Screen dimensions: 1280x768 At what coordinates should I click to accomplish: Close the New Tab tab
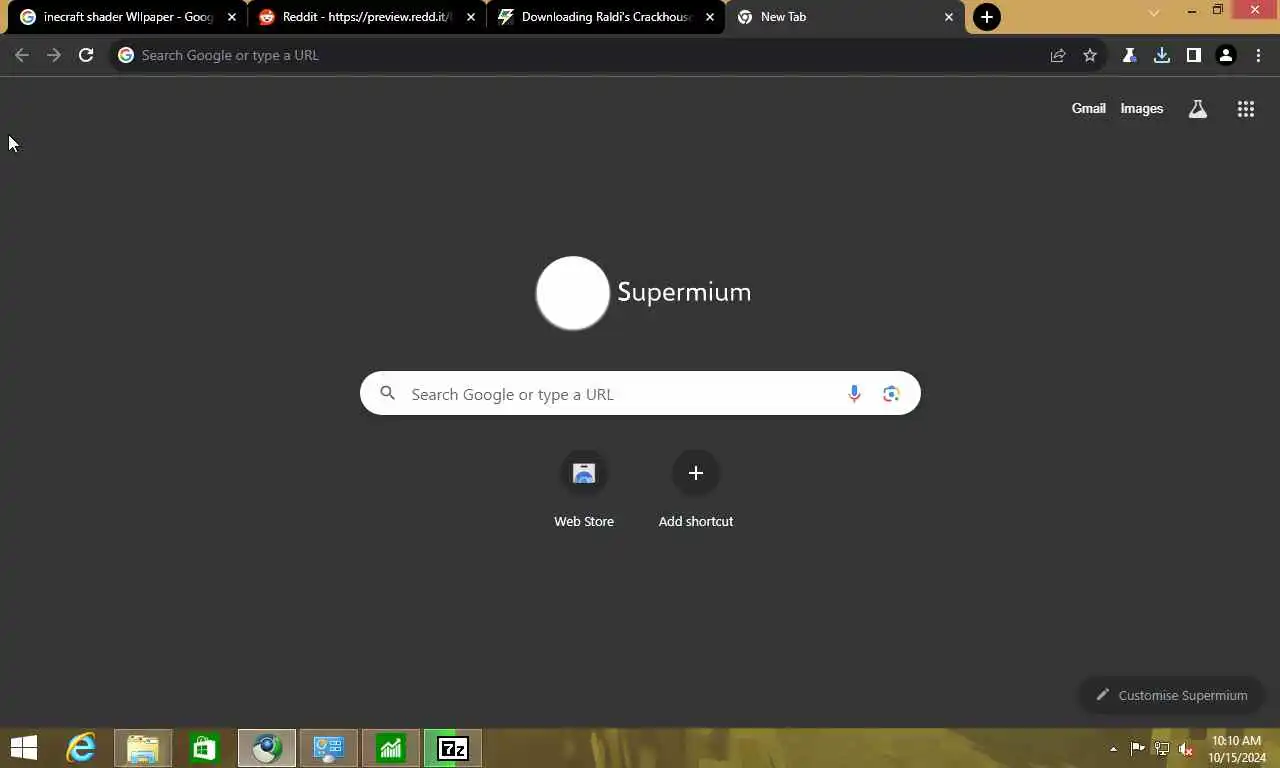click(949, 17)
